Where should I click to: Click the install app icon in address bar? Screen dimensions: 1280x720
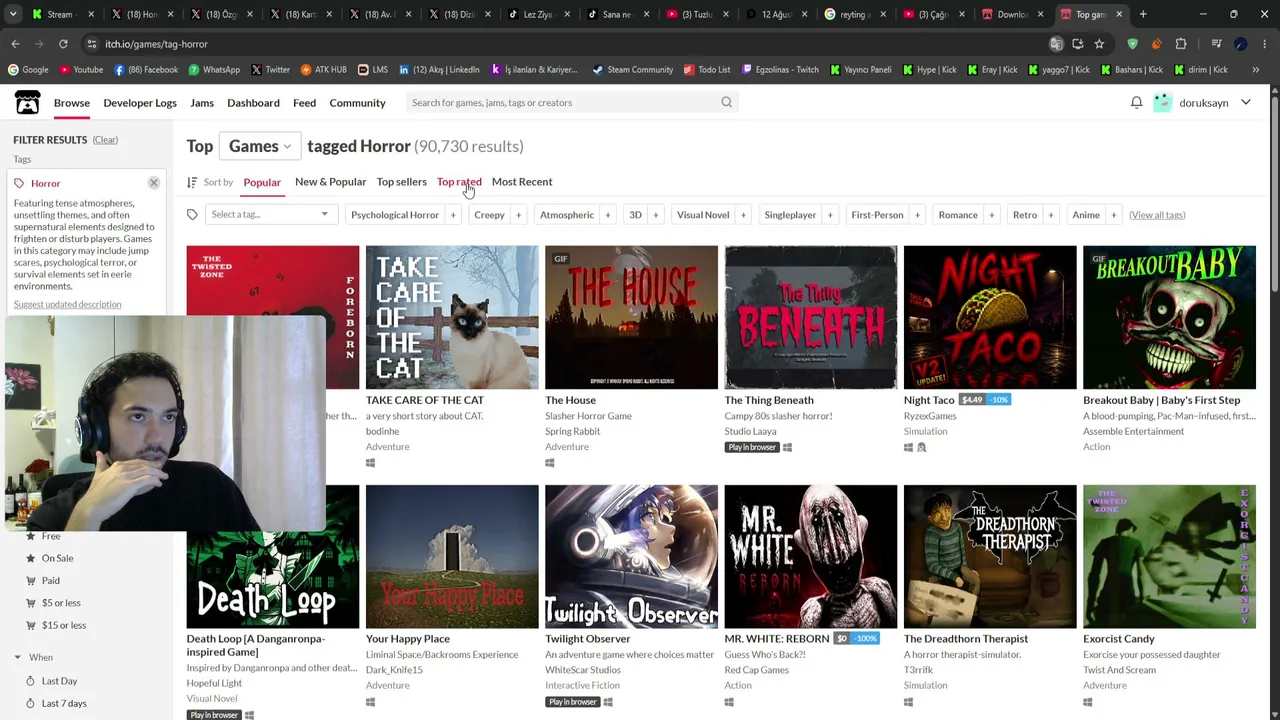click(1078, 44)
